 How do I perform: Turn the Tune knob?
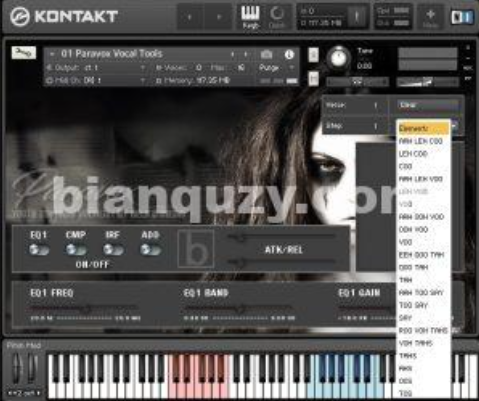[x=339, y=58]
